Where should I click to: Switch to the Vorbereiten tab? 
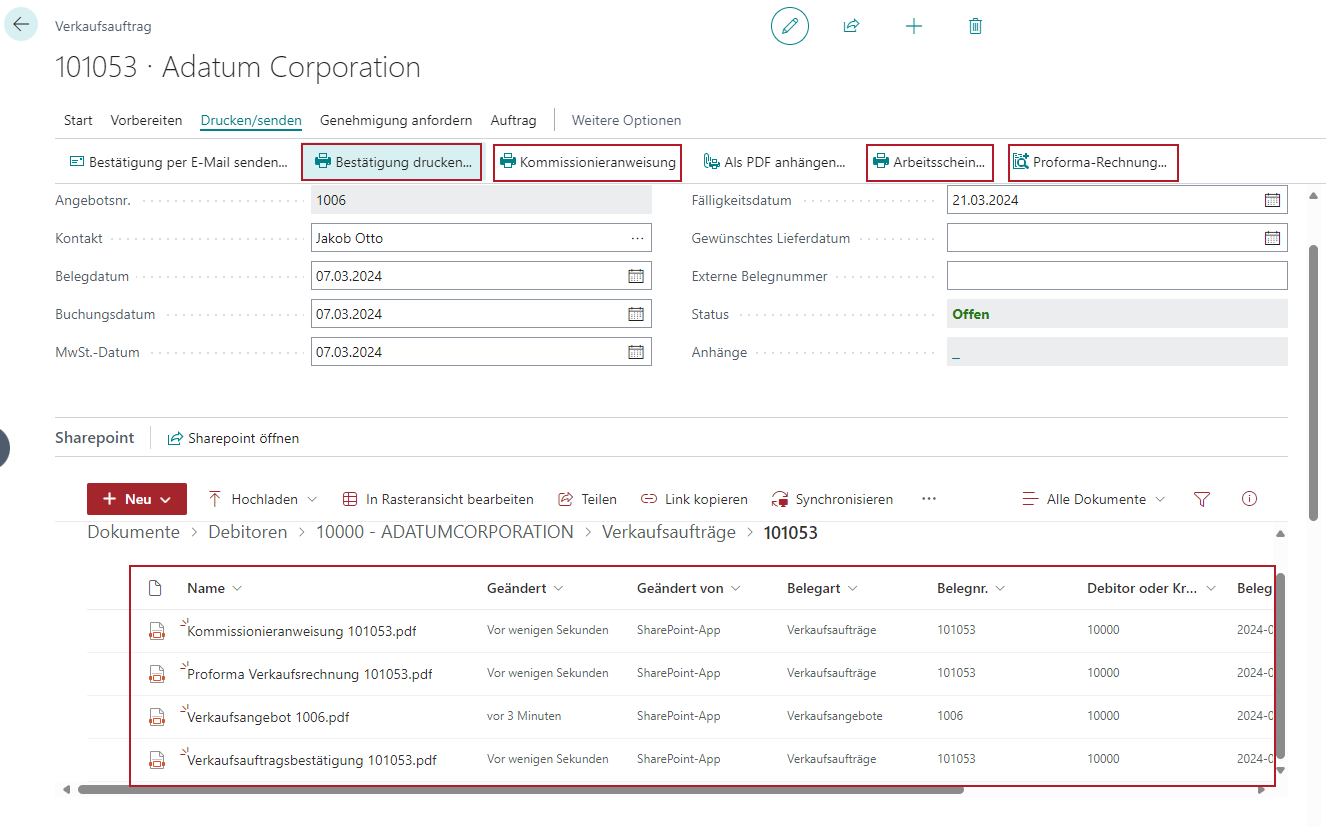(146, 120)
